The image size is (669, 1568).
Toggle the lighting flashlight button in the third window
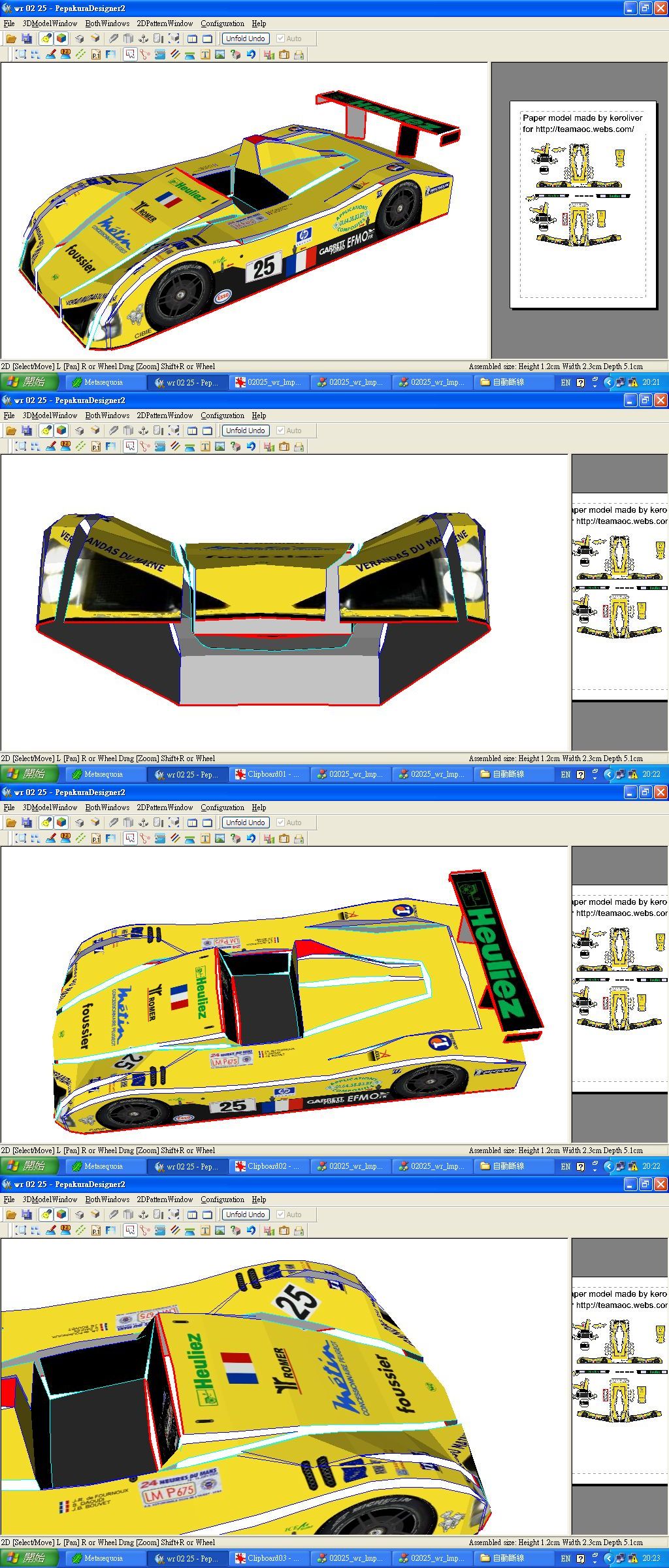(x=46, y=823)
